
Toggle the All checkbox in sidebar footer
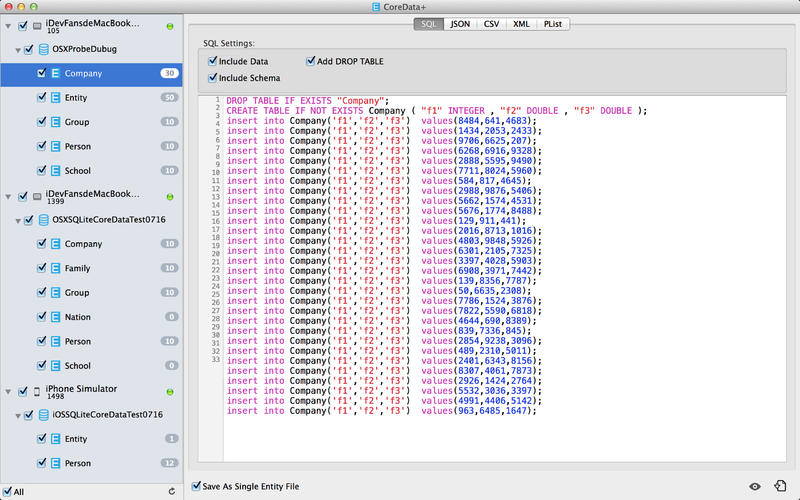[7, 491]
